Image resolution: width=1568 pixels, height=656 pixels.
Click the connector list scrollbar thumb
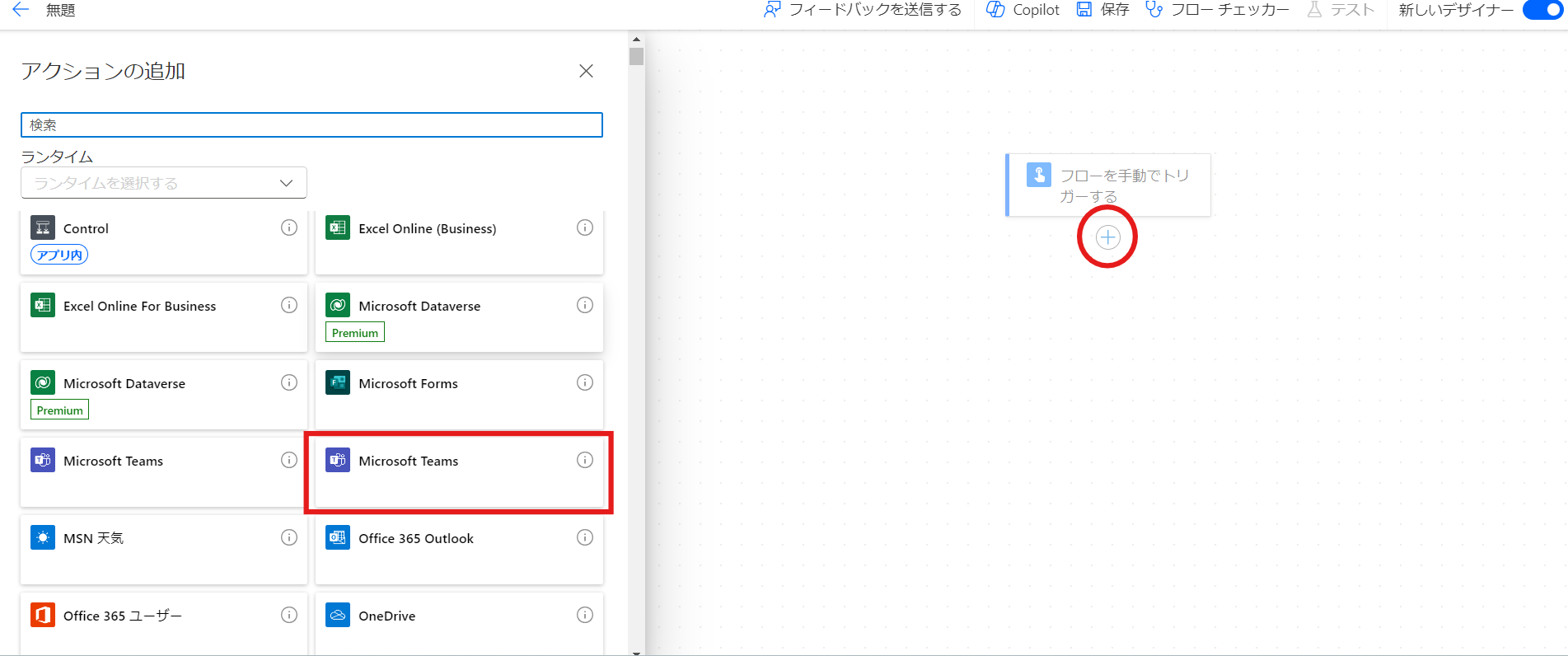(636, 56)
